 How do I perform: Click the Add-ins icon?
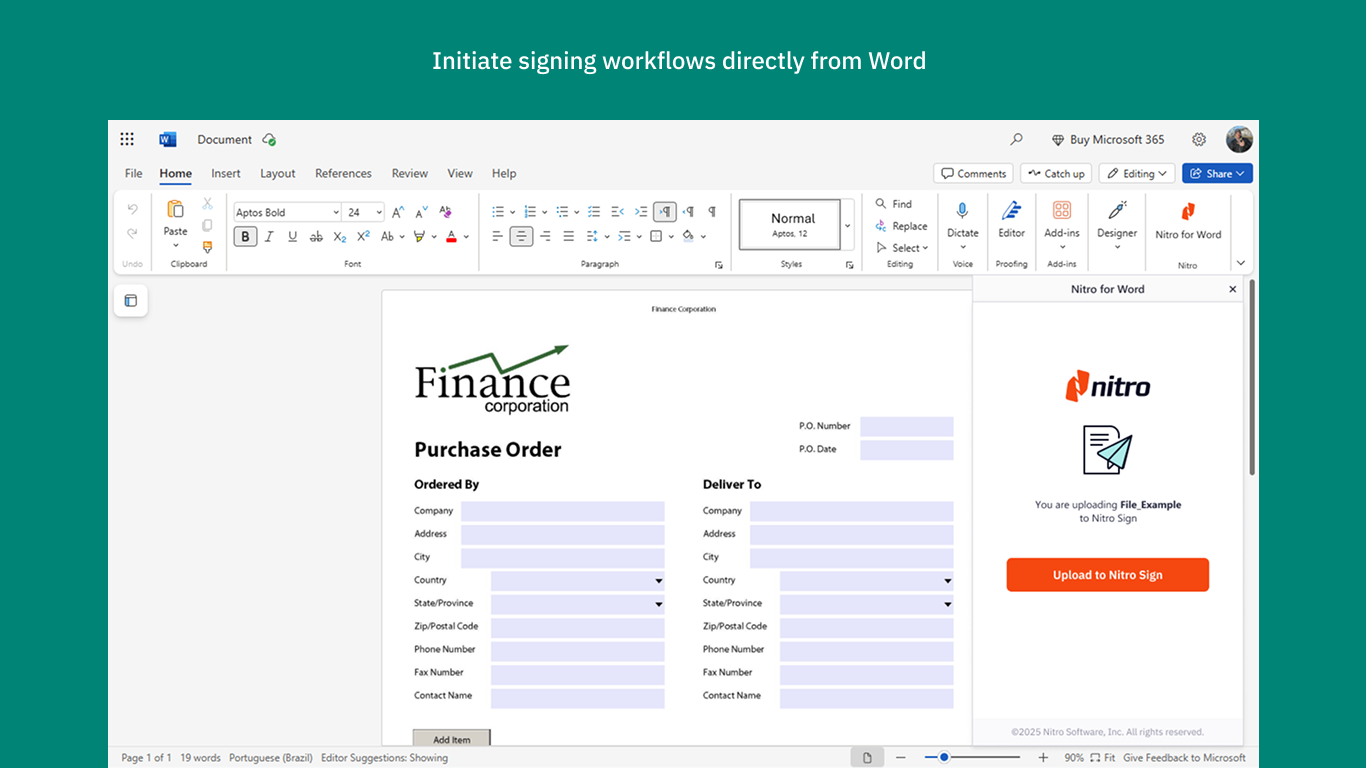click(x=1062, y=210)
